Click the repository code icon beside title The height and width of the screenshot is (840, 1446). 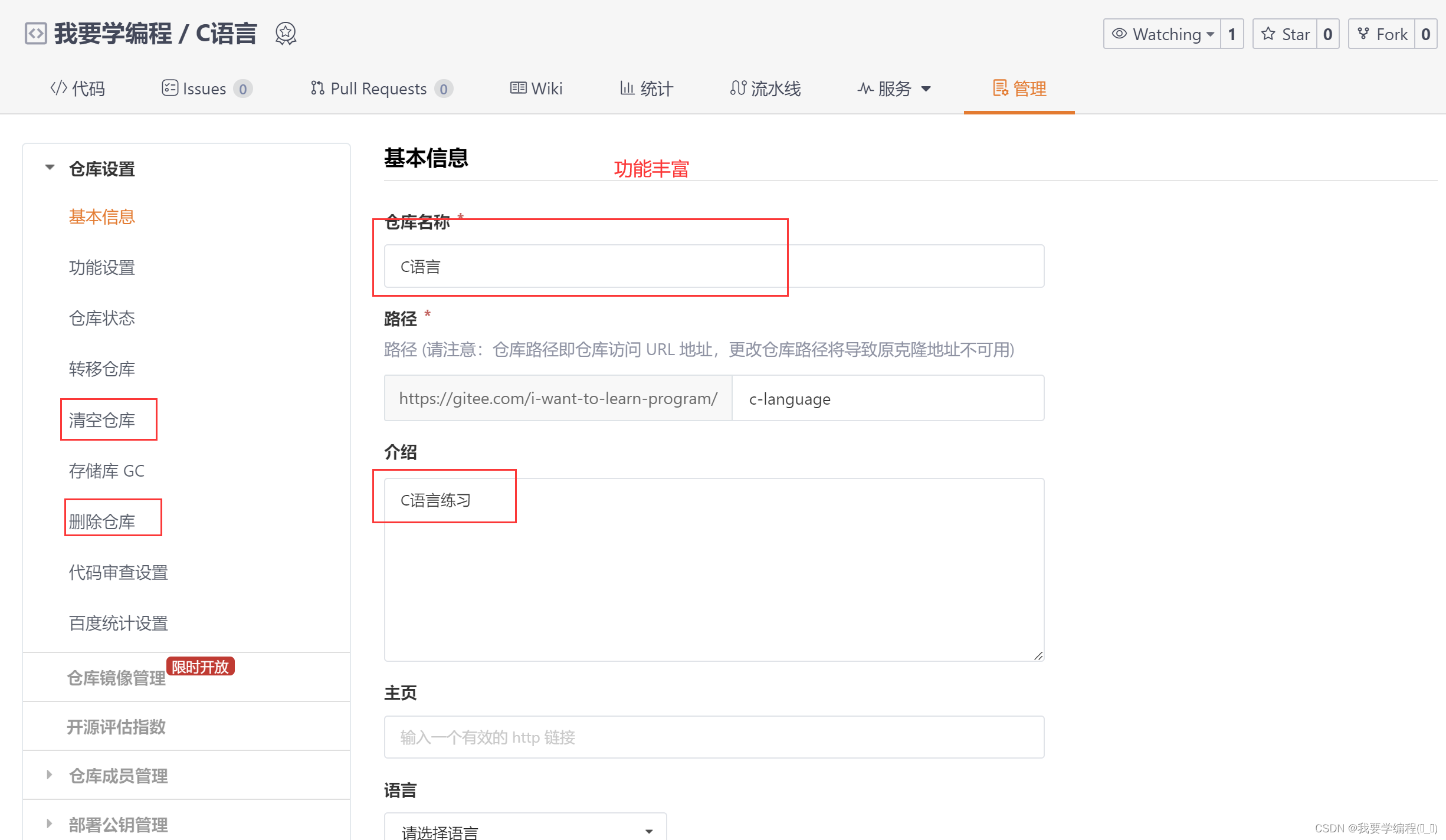coord(35,34)
